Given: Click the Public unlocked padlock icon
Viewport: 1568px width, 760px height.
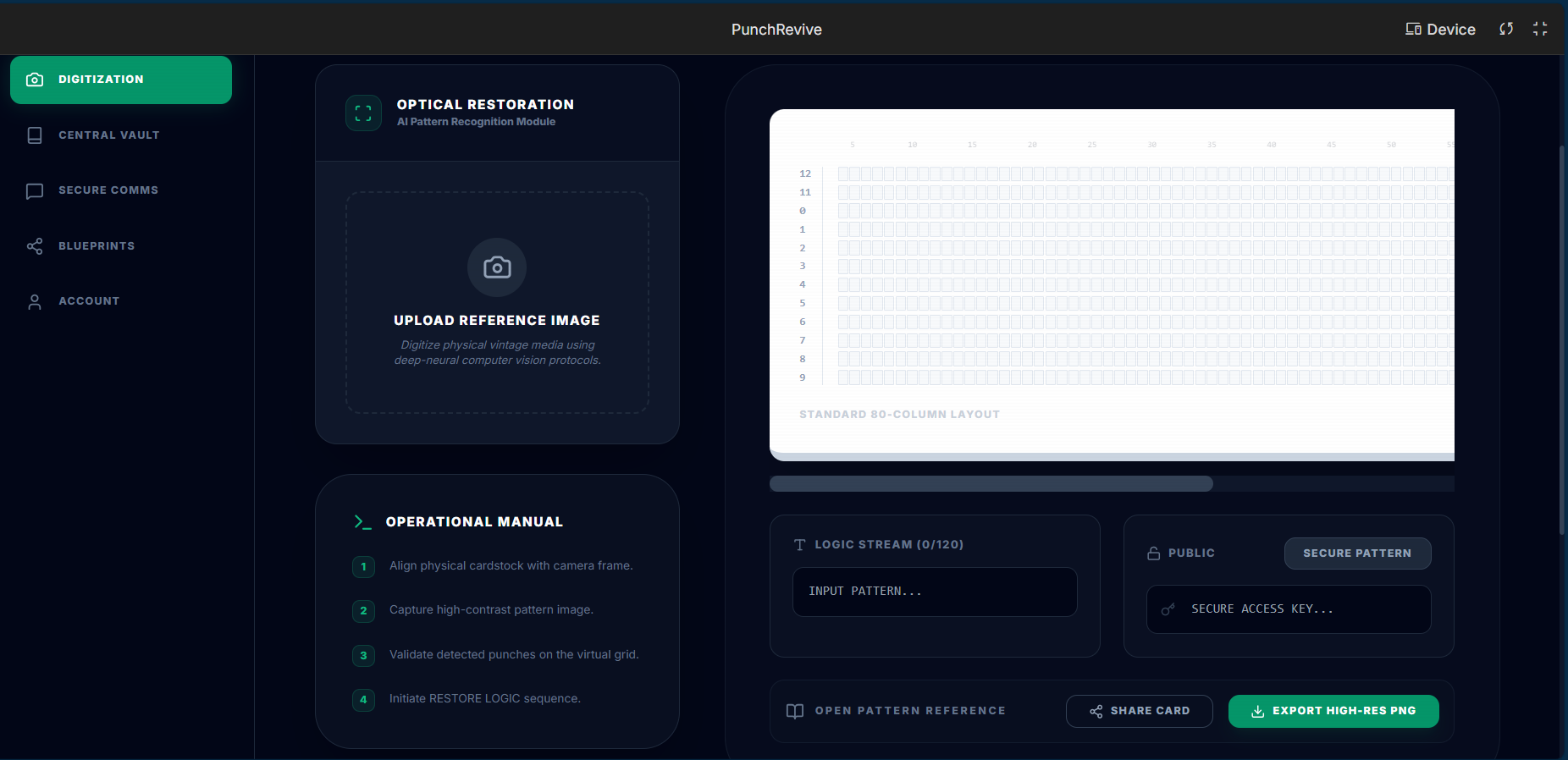Looking at the screenshot, I should [1153, 553].
